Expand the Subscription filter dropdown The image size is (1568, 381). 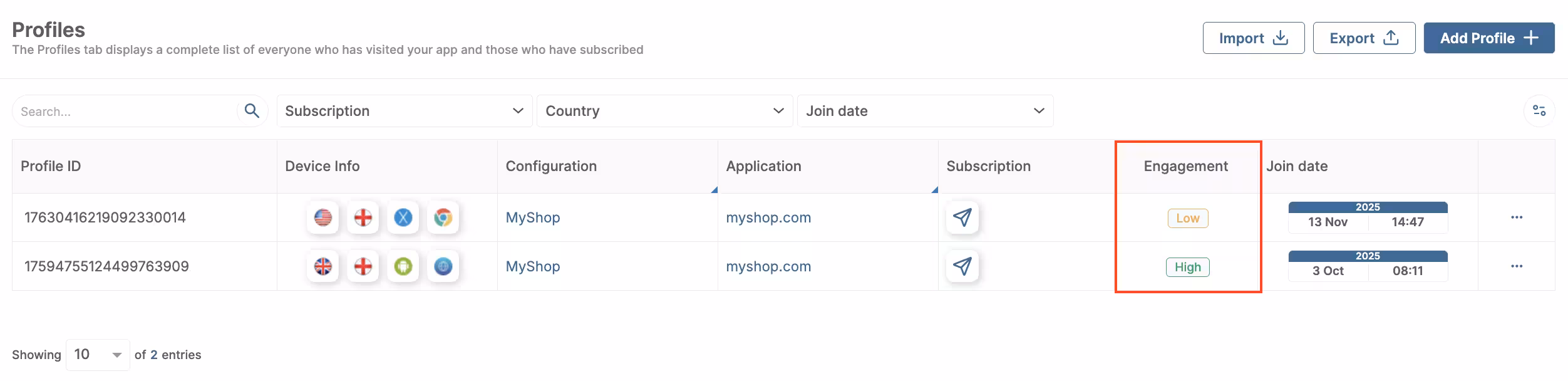[404, 111]
